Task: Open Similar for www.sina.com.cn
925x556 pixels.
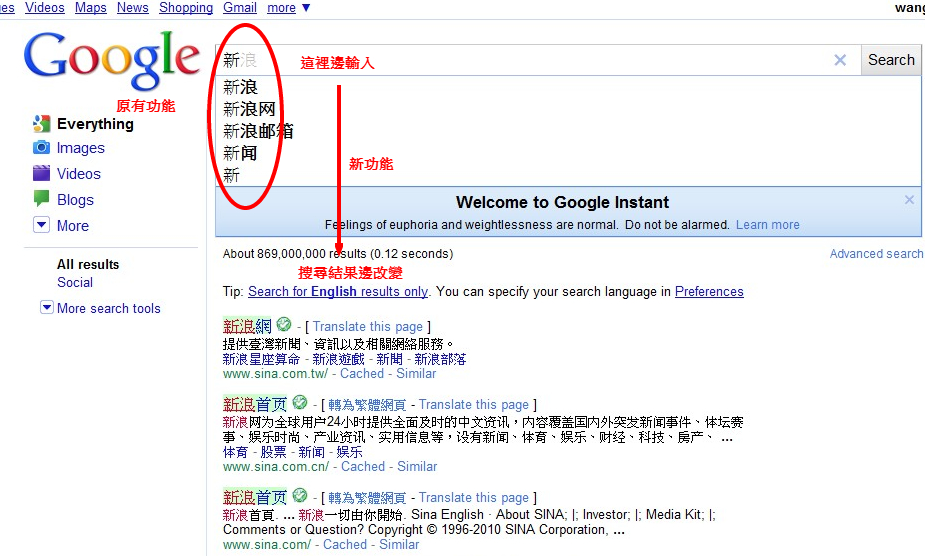Action: tap(417, 466)
